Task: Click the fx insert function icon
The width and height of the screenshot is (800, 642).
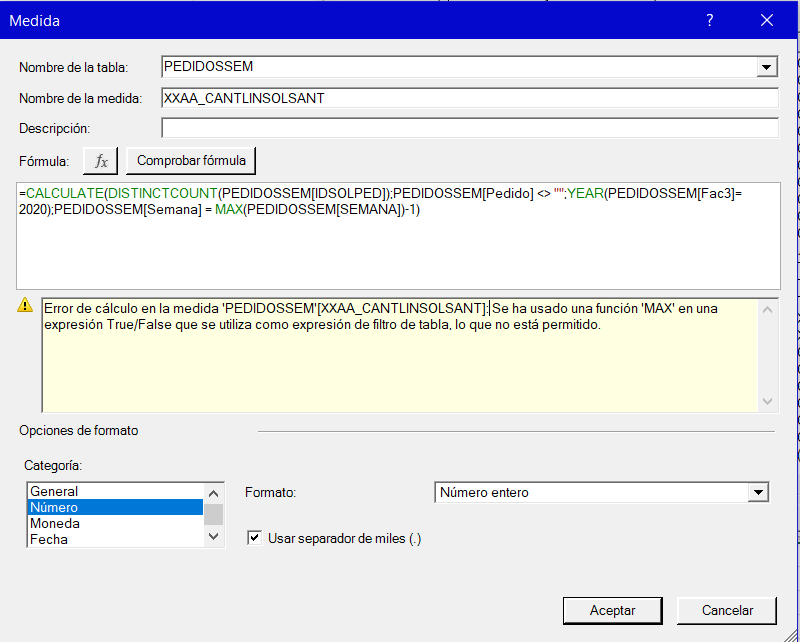Action: pyautogui.click(x=101, y=160)
